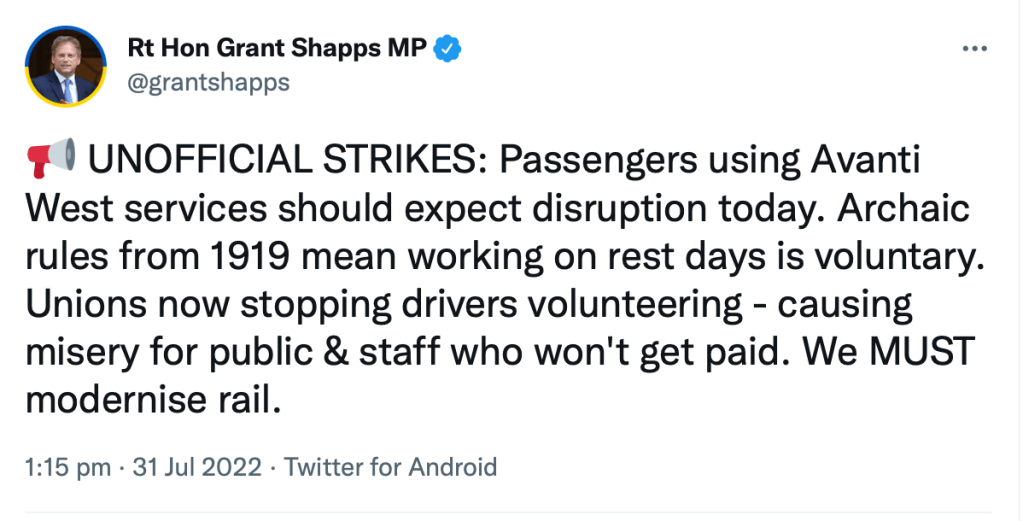Click the @grantshapps handle

pyautogui.click(x=208, y=82)
